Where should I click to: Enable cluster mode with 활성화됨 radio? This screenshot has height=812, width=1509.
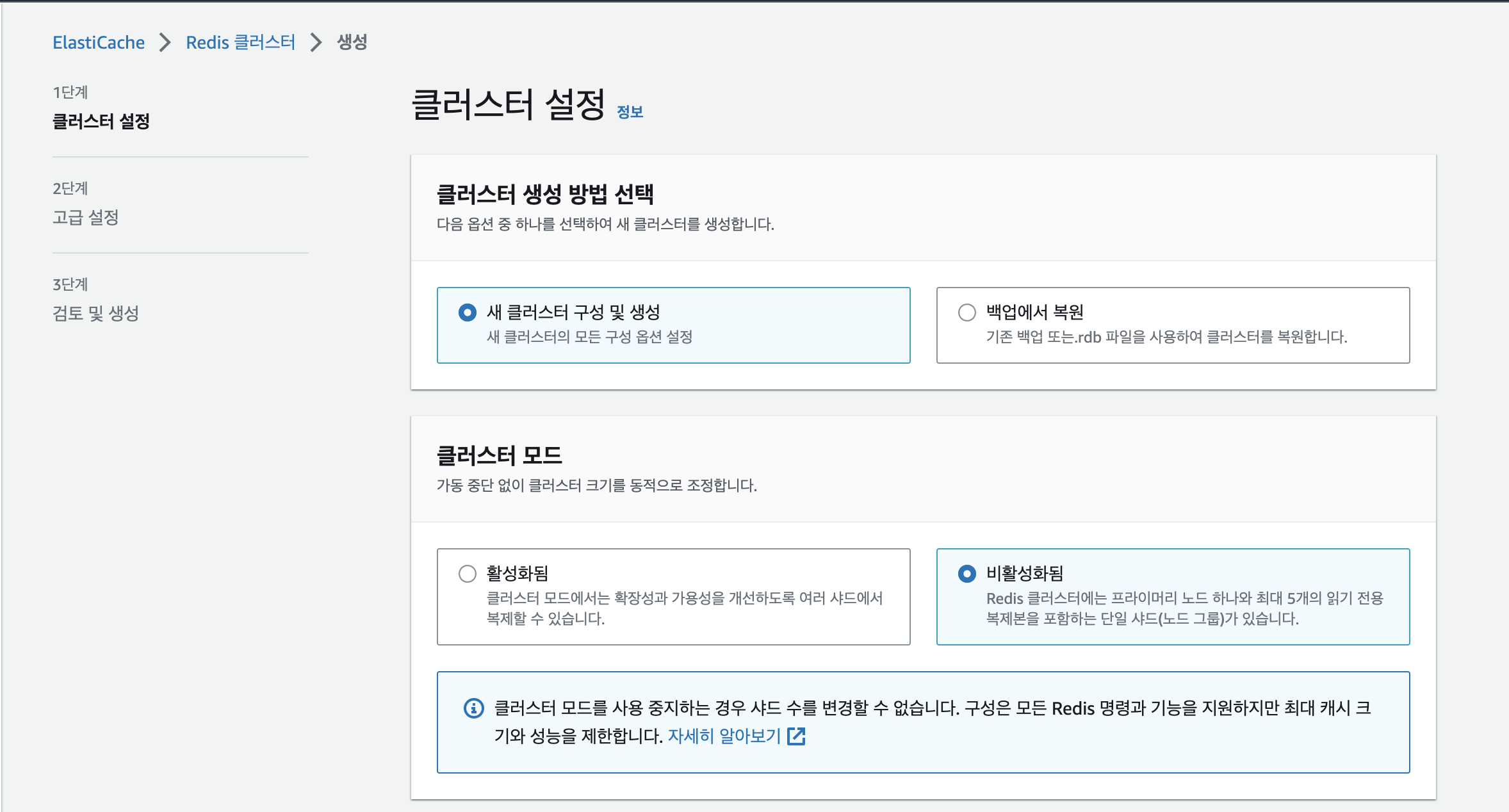(468, 574)
